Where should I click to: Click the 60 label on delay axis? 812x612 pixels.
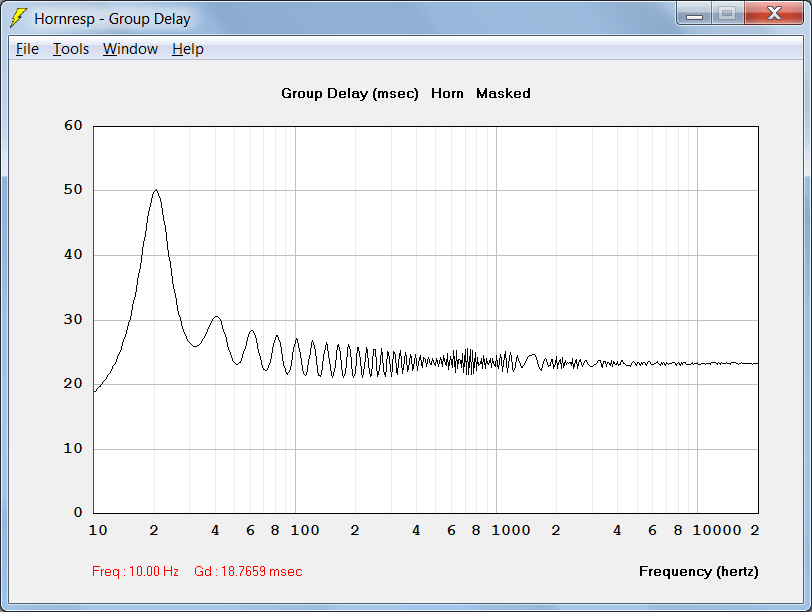point(73,125)
